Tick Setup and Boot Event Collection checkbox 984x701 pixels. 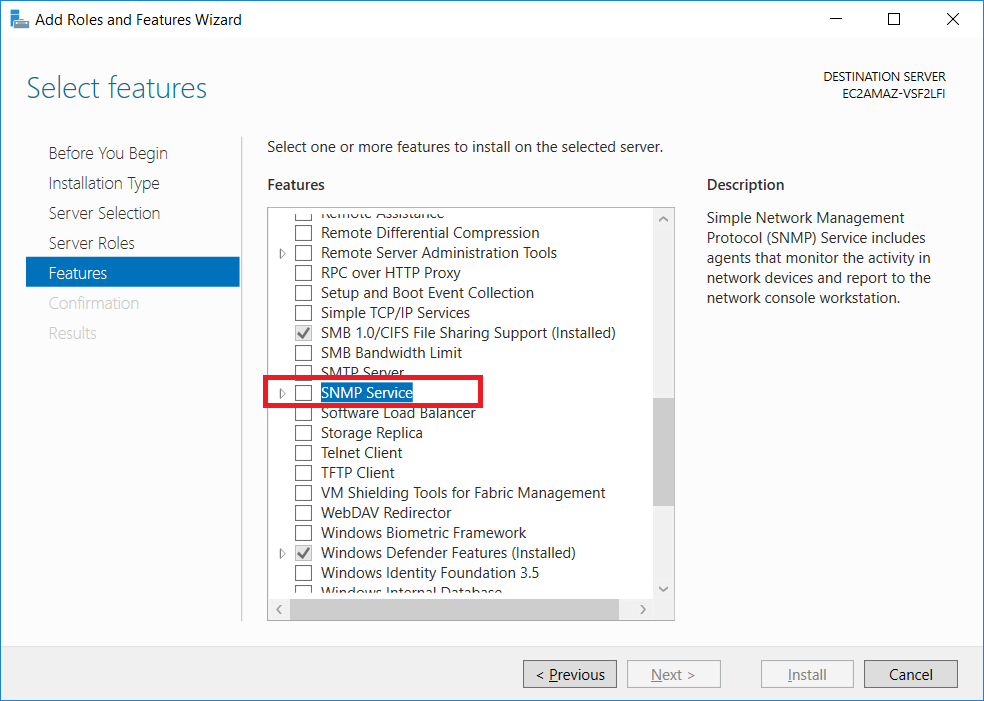pyautogui.click(x=303, y=293)
